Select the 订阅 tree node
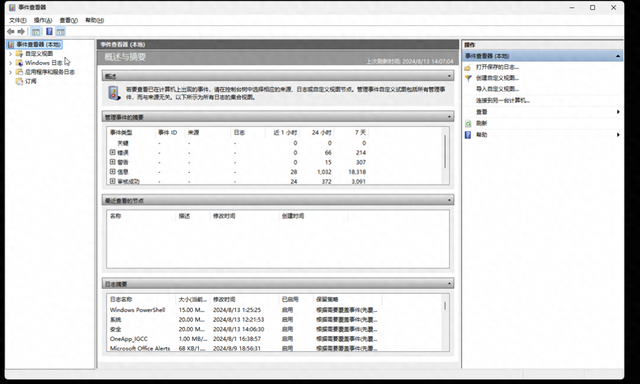Viewport: 640px width, 384px height. [31, 81]
